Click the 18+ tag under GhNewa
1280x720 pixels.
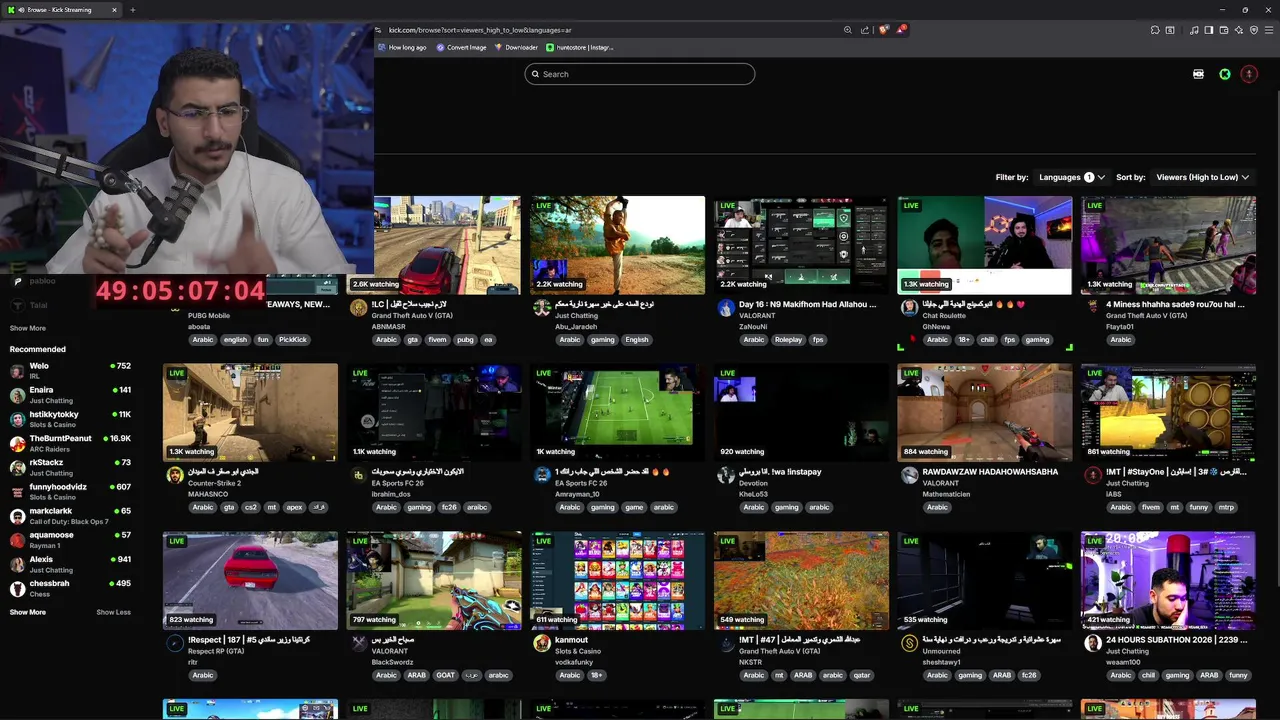[x=964, y=340]
